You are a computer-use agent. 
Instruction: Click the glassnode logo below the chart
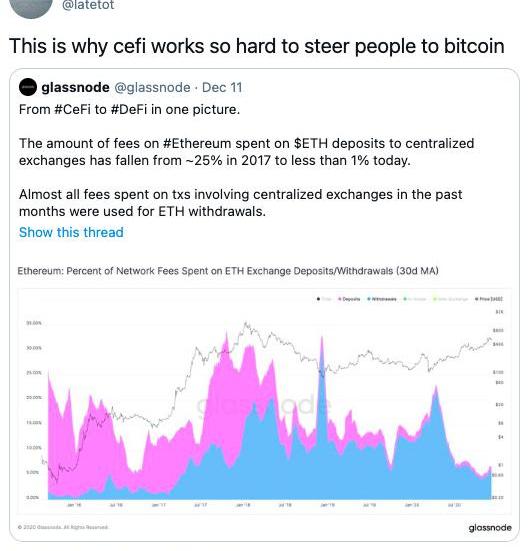click(x=490, y=527)
